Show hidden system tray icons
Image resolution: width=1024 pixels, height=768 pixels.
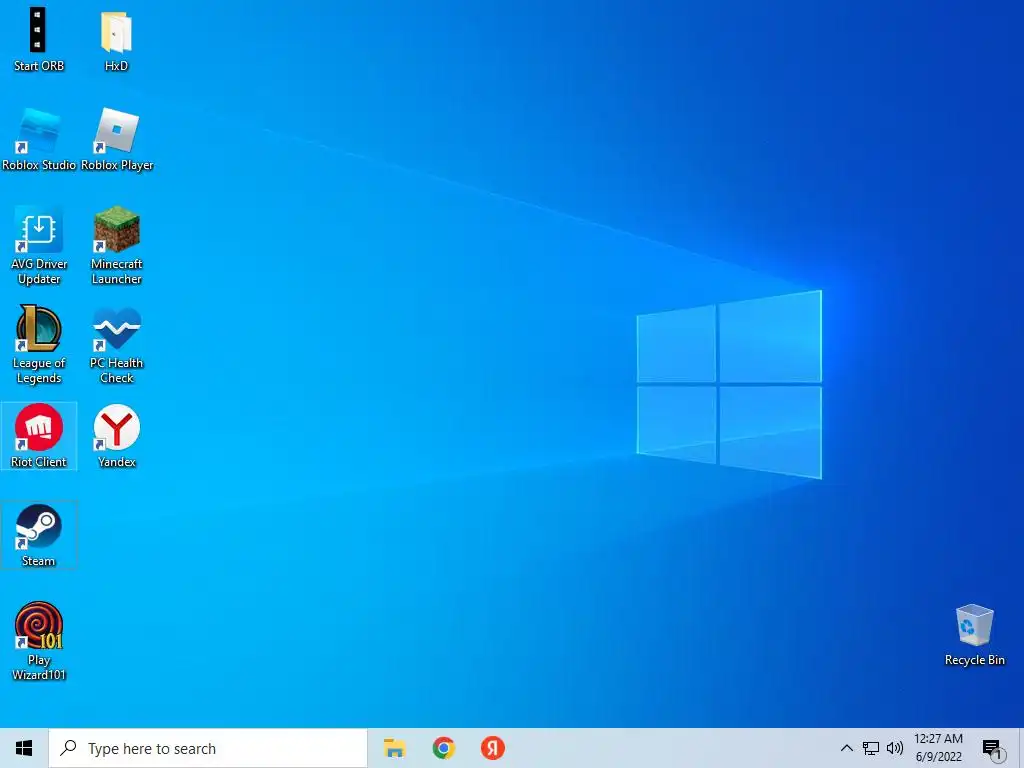tap(846, 748)
